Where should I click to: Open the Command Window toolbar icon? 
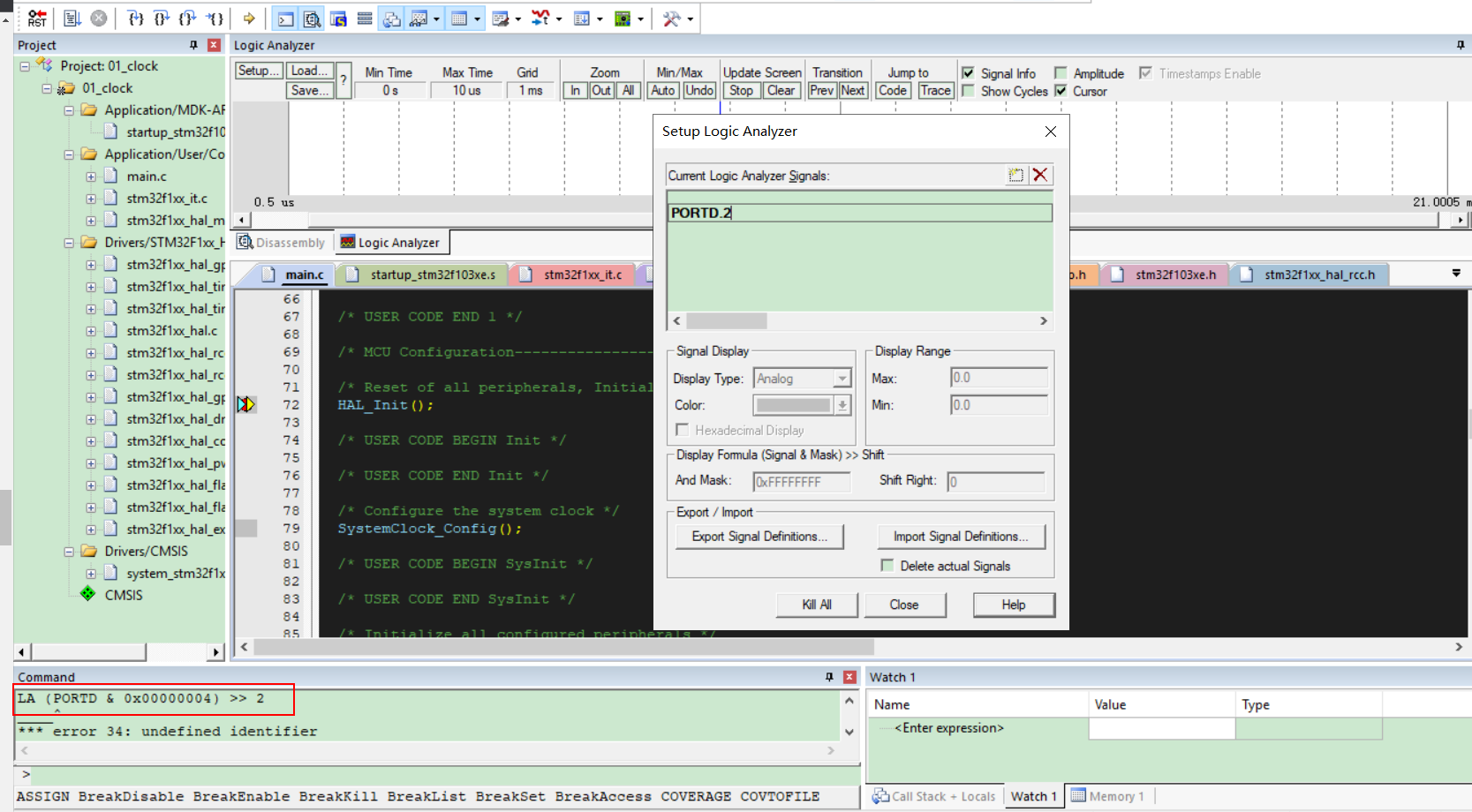pos(284,18)
